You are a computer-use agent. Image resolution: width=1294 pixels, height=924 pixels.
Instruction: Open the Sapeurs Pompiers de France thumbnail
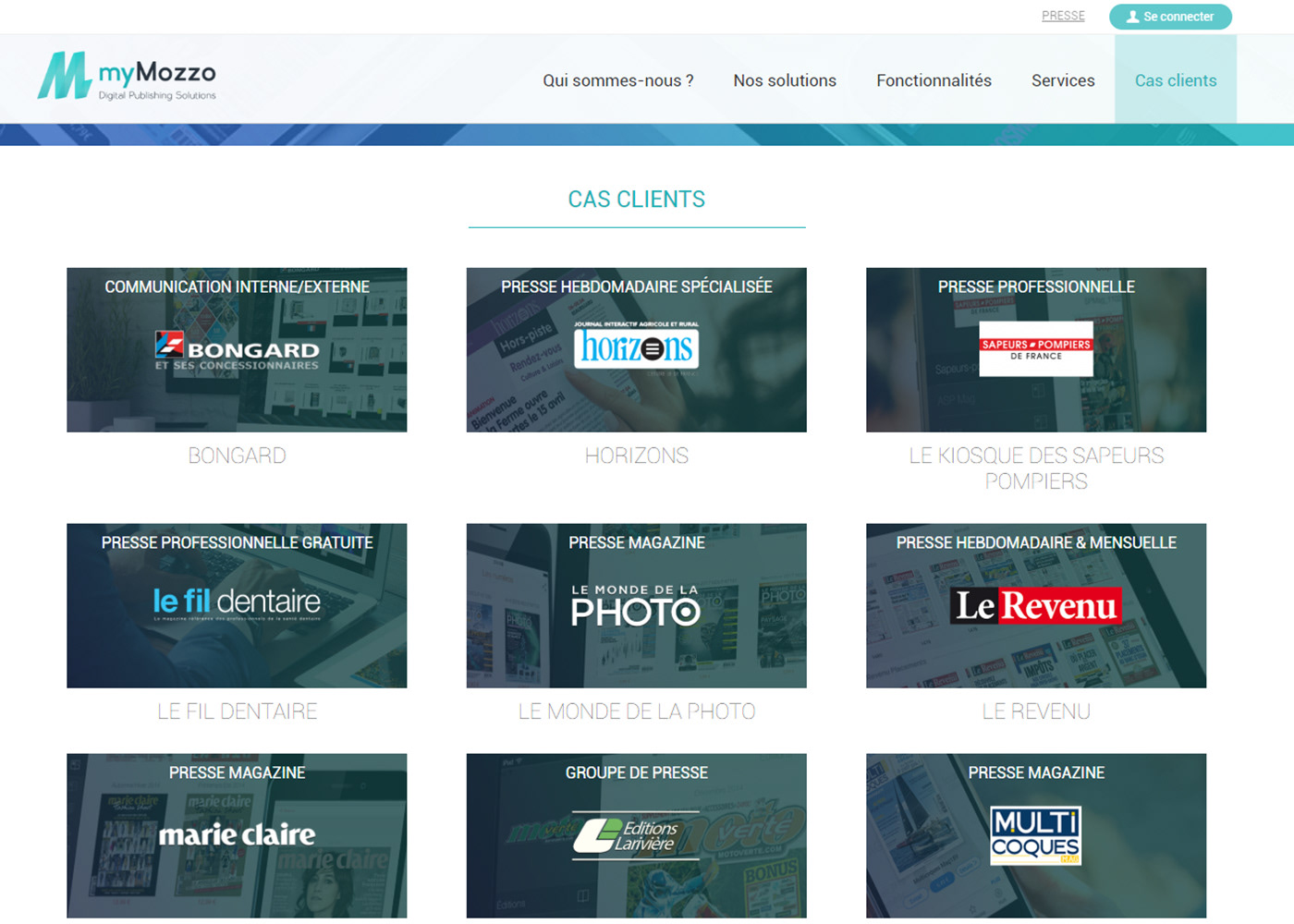coord(1036,350)
